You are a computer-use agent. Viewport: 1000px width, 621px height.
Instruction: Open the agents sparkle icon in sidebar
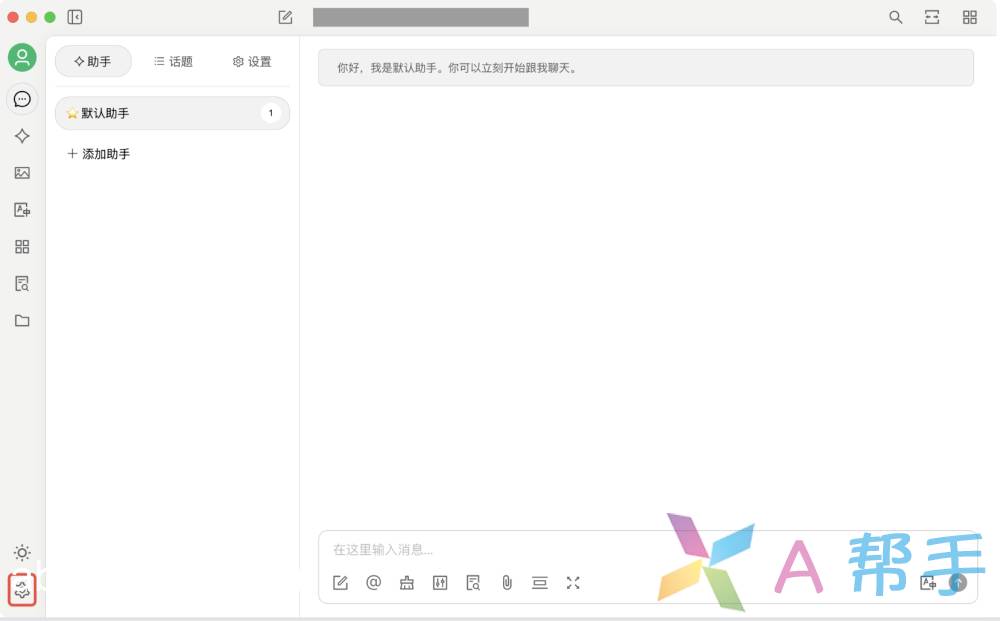pos(22,136)
